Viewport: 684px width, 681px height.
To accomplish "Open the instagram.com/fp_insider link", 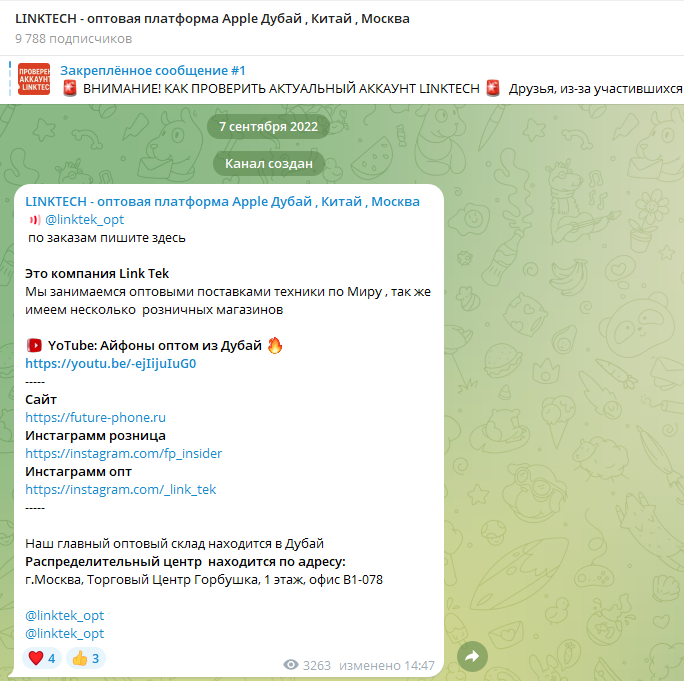I will [x=123, y=453].
